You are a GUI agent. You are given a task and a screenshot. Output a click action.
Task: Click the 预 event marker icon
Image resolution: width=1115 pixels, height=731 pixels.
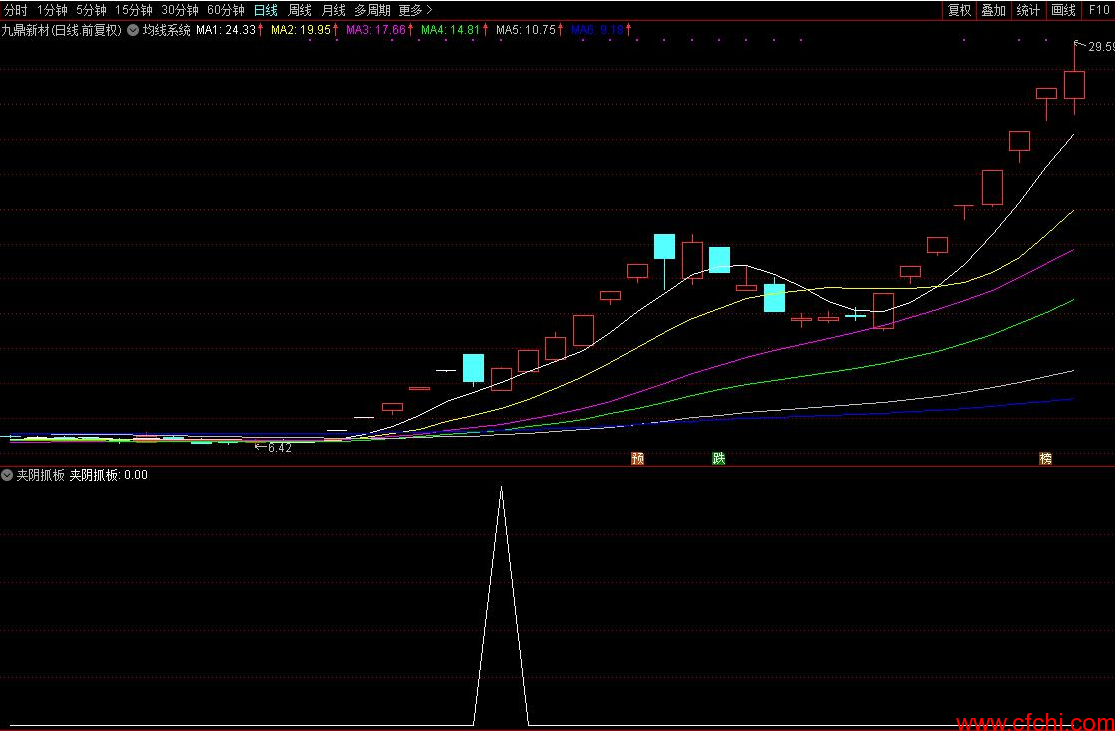638,459
